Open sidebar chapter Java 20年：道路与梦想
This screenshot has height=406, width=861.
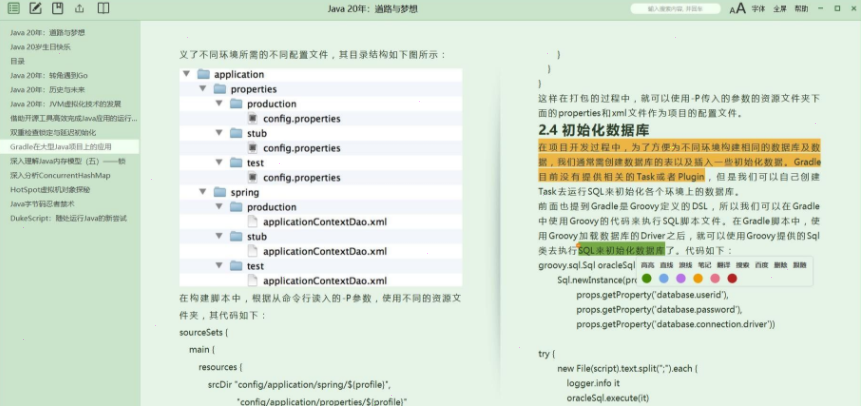tap(47, 33)
